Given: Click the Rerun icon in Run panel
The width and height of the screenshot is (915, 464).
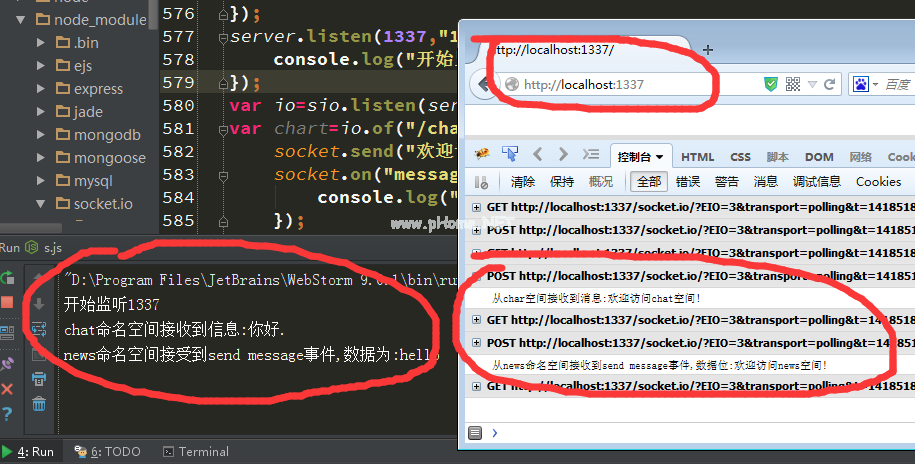Looking at the screenshot, I should [8, 278].
